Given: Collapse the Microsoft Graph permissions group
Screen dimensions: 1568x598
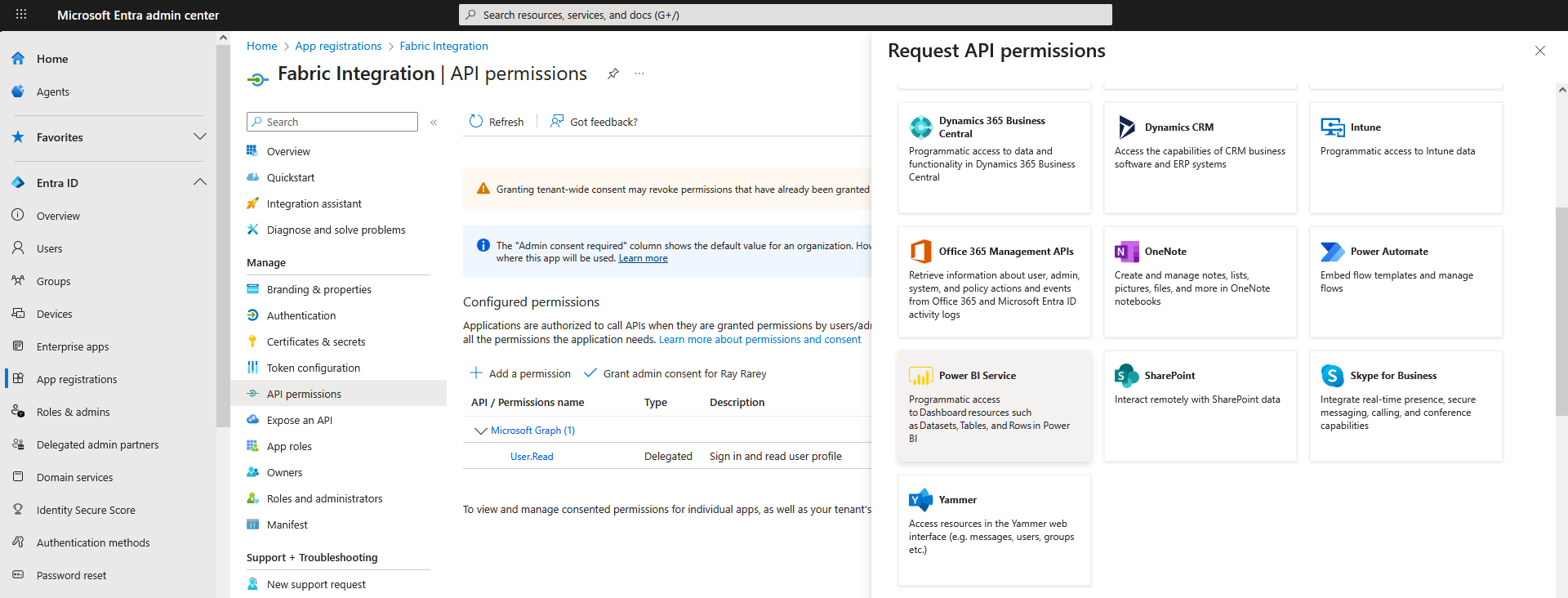Looking at the screenshot, I should point(480,431).
